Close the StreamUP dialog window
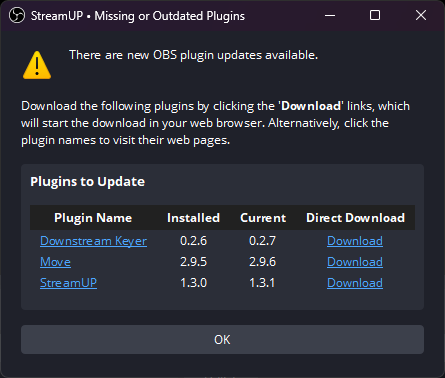The width and height of the screenshot is (445, 378). 421,15
